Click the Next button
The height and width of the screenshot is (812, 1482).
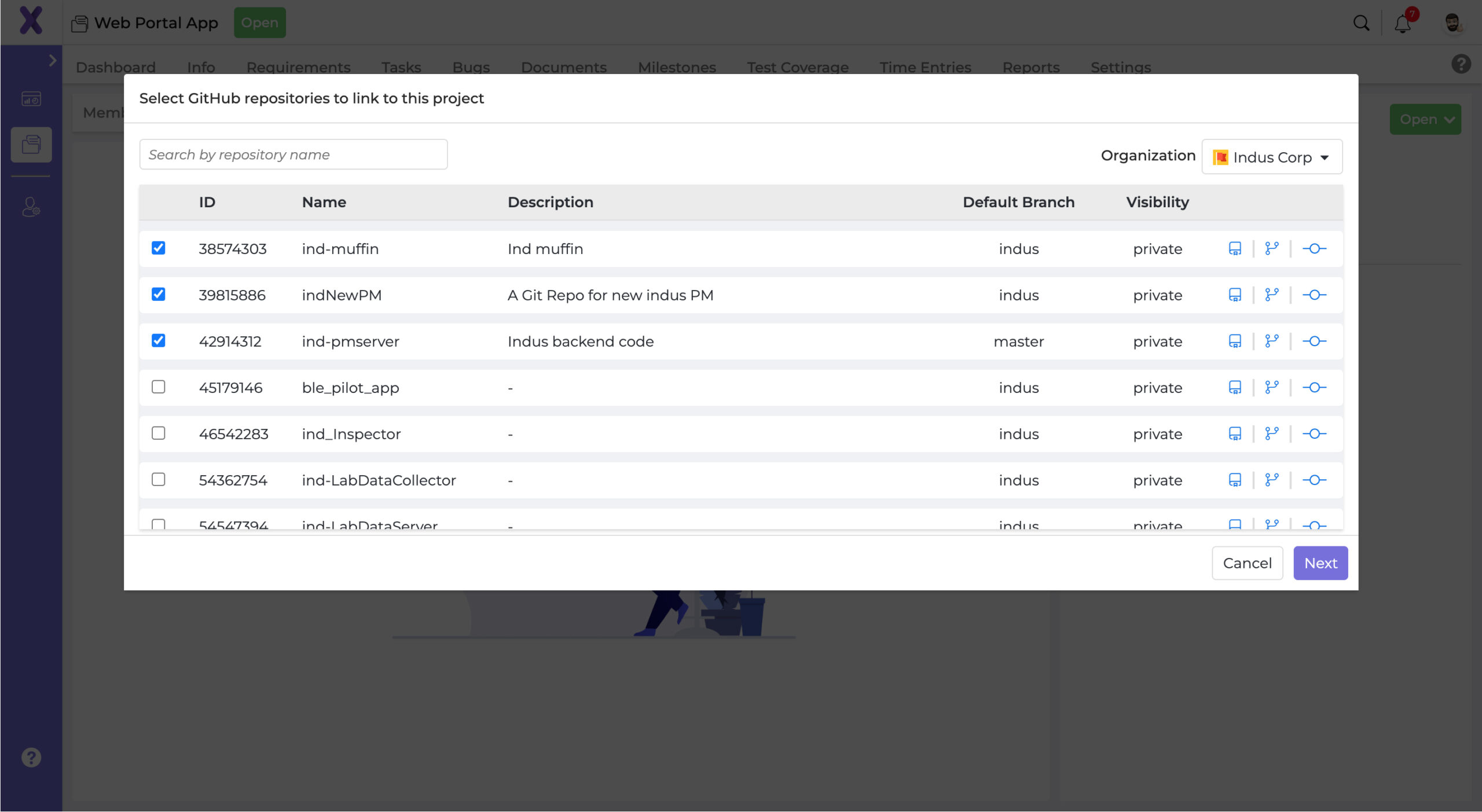(x=1320, y=563)
